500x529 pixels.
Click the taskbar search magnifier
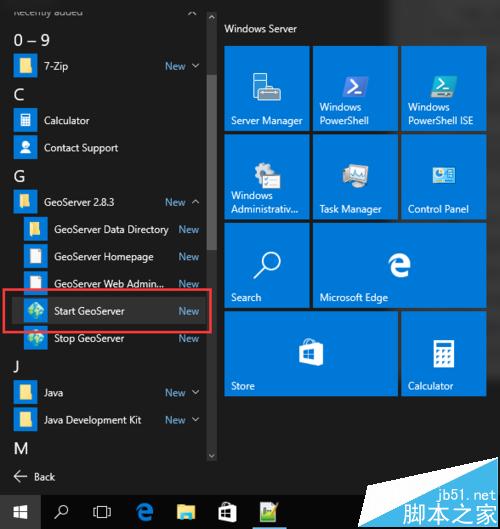(61, 512)
